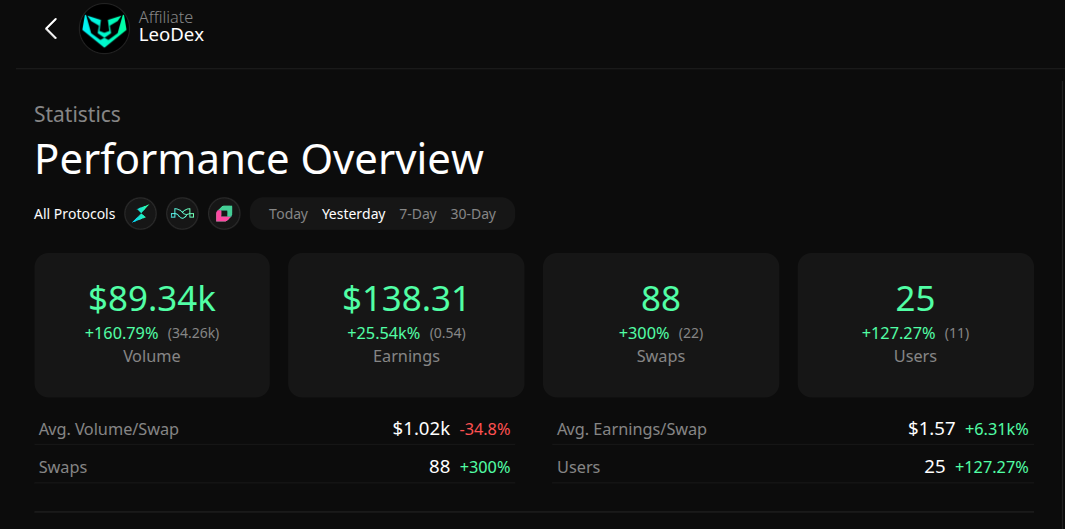
Task: Click the Performance Overview heading
Action: pos(259,160)
